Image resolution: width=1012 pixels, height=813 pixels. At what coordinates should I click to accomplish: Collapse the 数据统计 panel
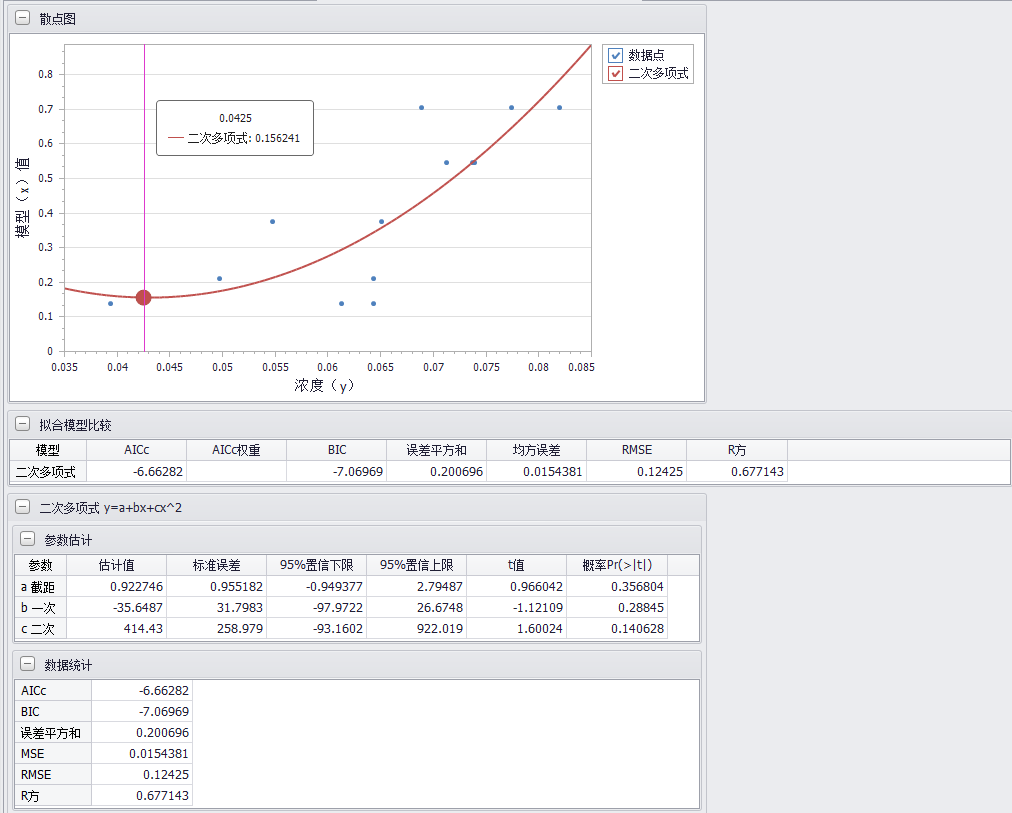tap(28, 665)
